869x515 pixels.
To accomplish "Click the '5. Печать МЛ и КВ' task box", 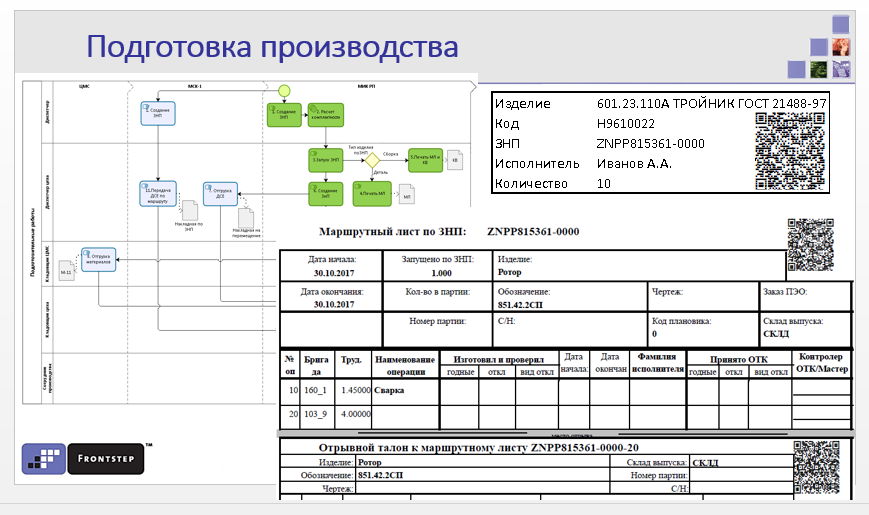I will [x=423, y=158].
